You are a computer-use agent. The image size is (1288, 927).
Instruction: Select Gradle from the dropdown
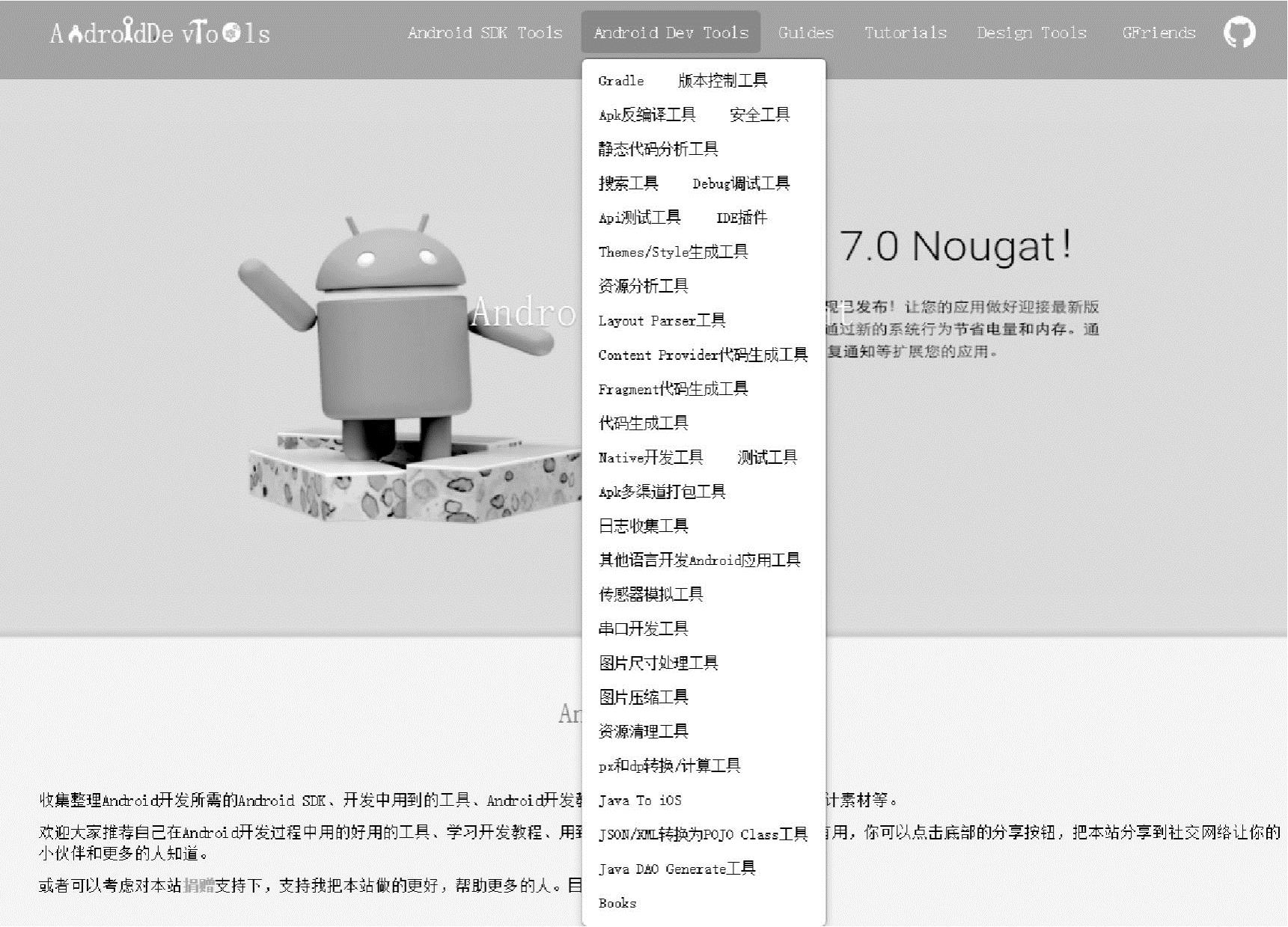click(x=621, y=81)
